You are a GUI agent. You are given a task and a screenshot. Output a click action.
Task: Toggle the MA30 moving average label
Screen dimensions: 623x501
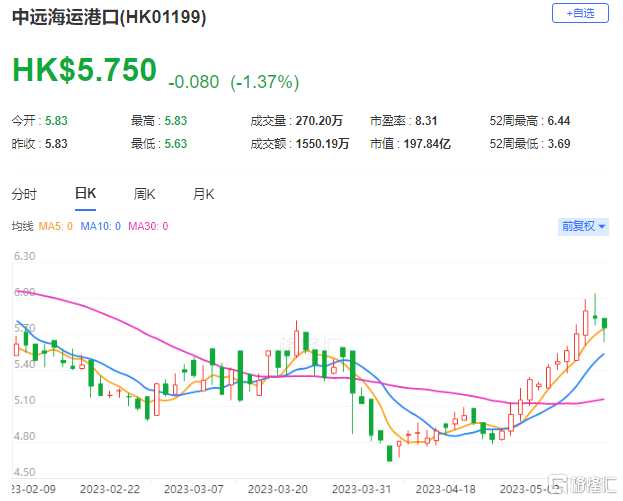[148, 226]
